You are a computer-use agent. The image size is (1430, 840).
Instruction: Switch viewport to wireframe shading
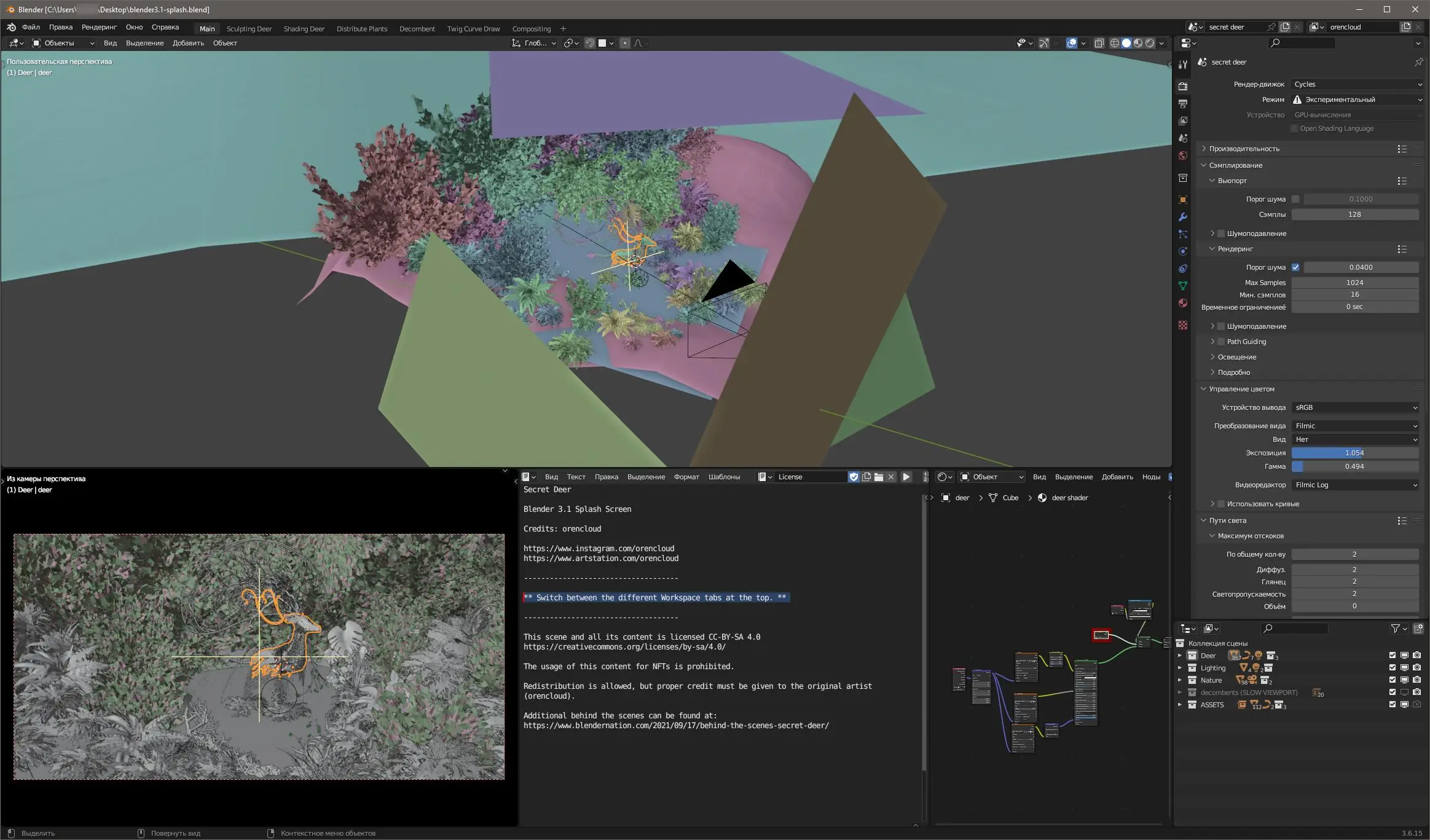point(1114,43)
